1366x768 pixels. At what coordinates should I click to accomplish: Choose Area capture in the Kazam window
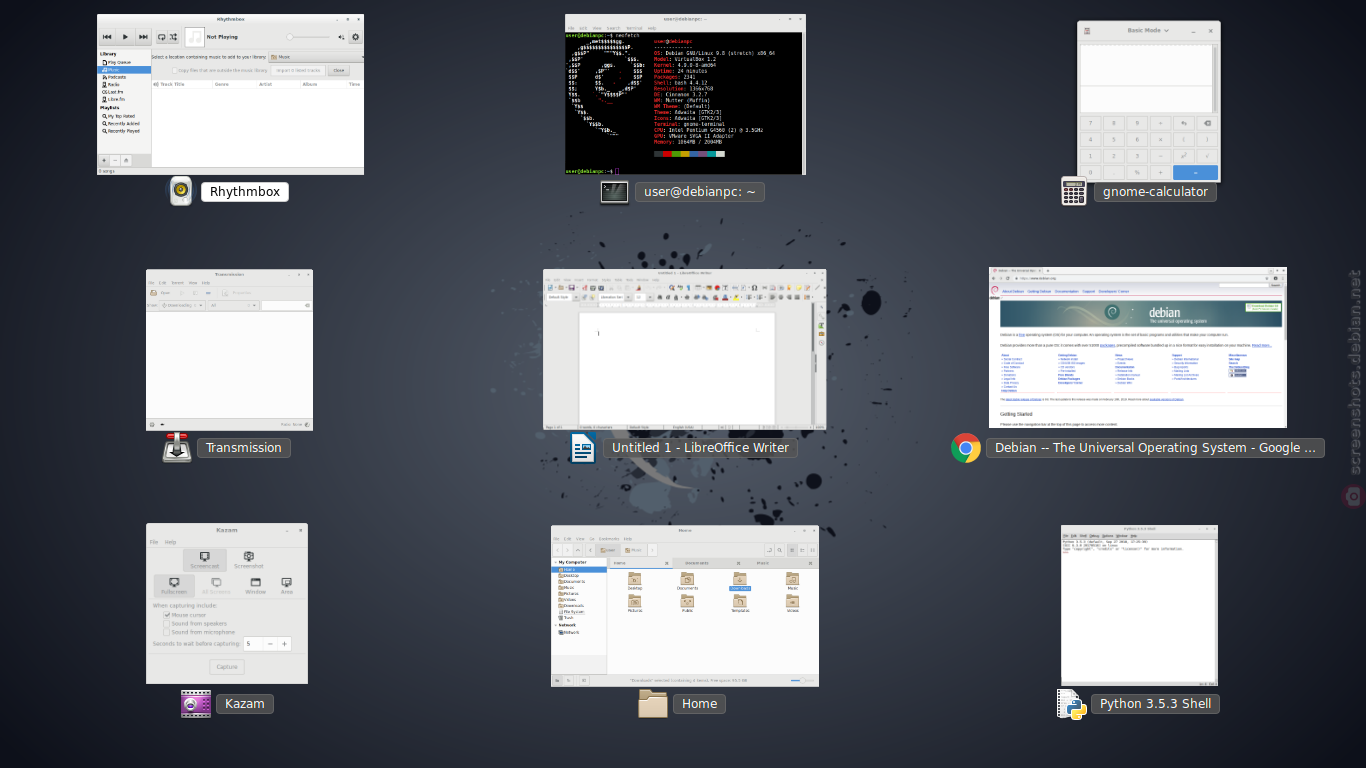[x=287, y=585]
